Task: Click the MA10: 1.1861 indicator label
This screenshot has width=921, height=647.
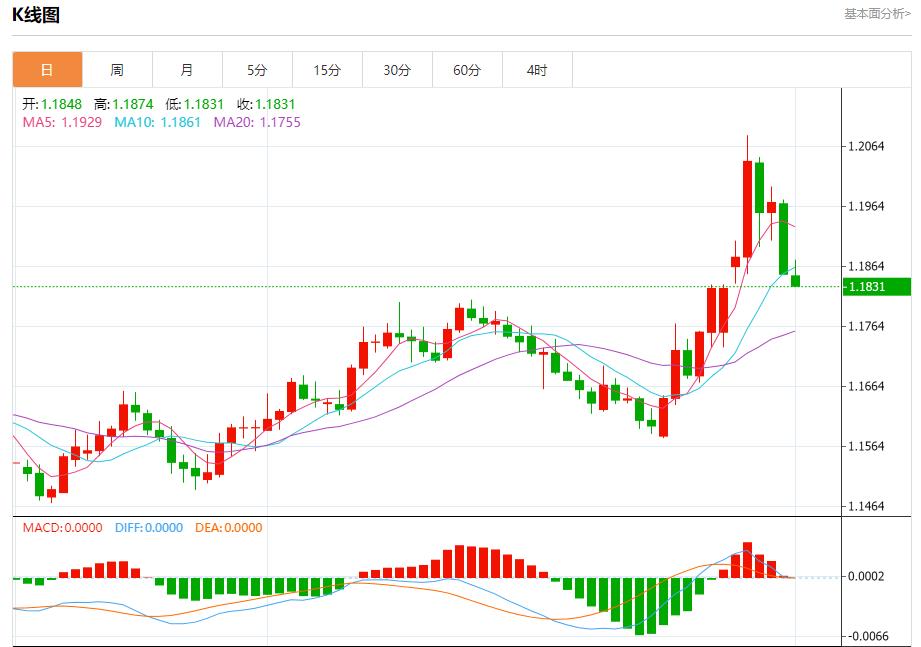Action: coord(157,122)
